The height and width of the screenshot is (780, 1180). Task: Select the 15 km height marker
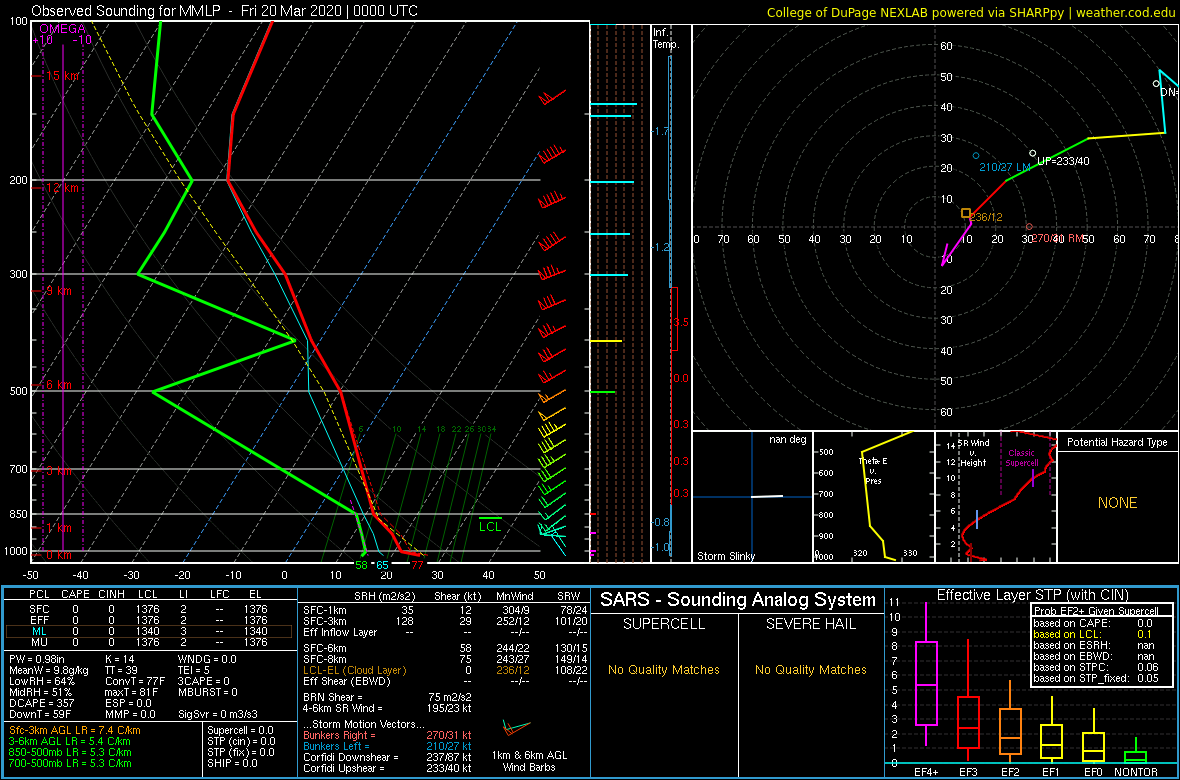point(60,76)
